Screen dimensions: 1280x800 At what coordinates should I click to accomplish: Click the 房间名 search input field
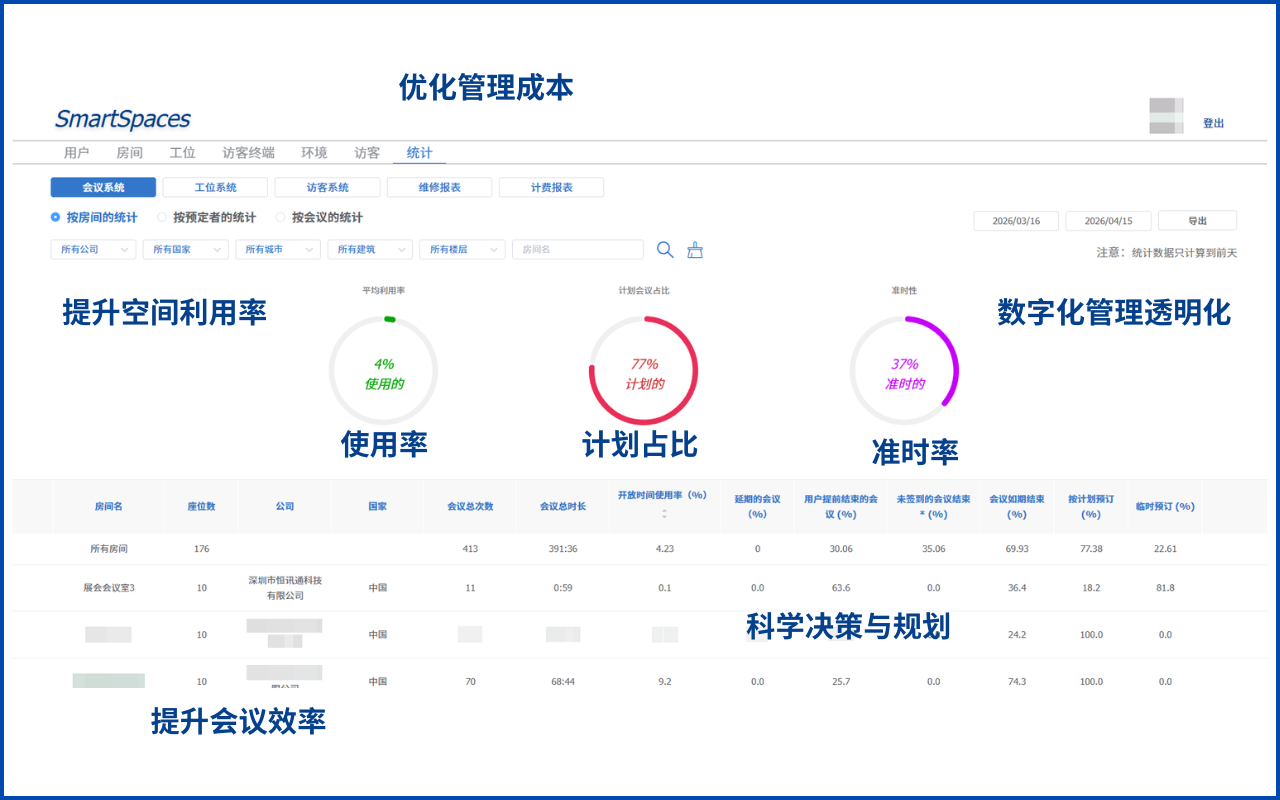point(578,249)
